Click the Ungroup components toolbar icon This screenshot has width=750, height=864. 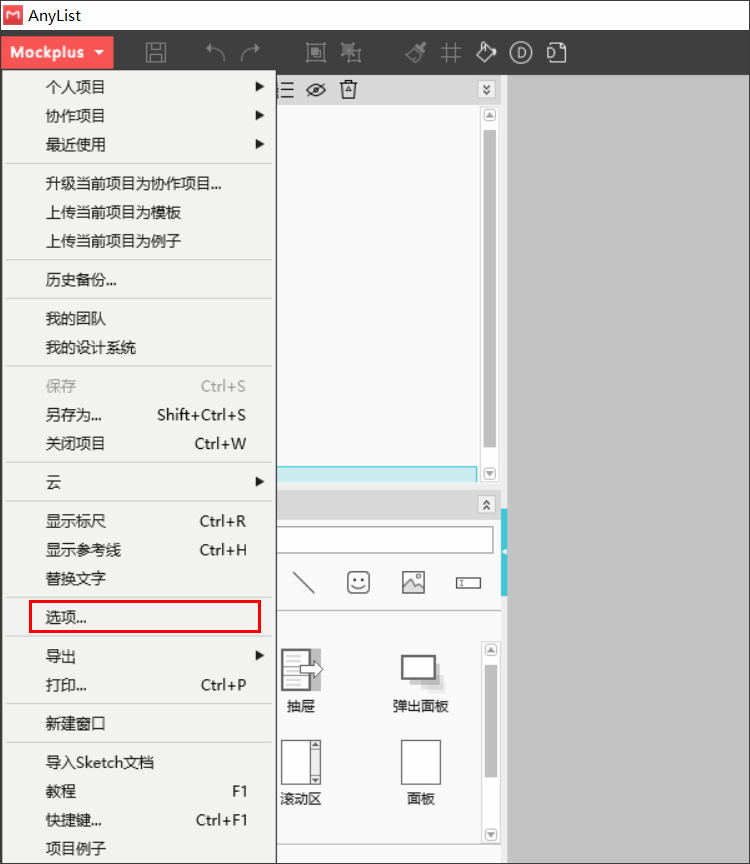pyautogui.click(x=350, y=52)
